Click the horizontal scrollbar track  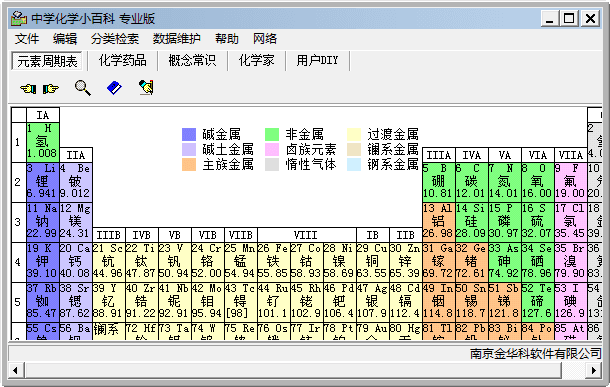click(574, 370)
